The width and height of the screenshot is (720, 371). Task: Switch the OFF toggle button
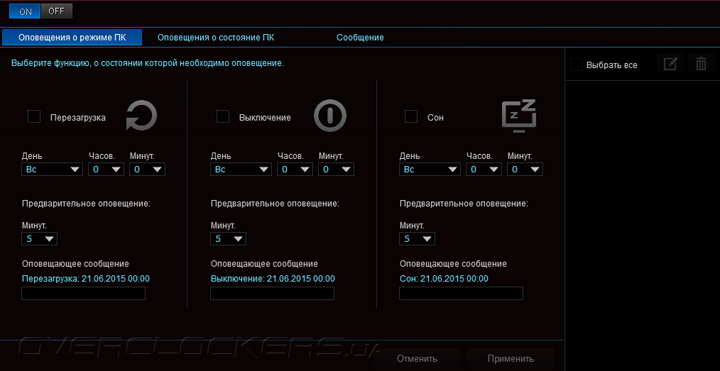pyautogui.click(x=56, y=11)
